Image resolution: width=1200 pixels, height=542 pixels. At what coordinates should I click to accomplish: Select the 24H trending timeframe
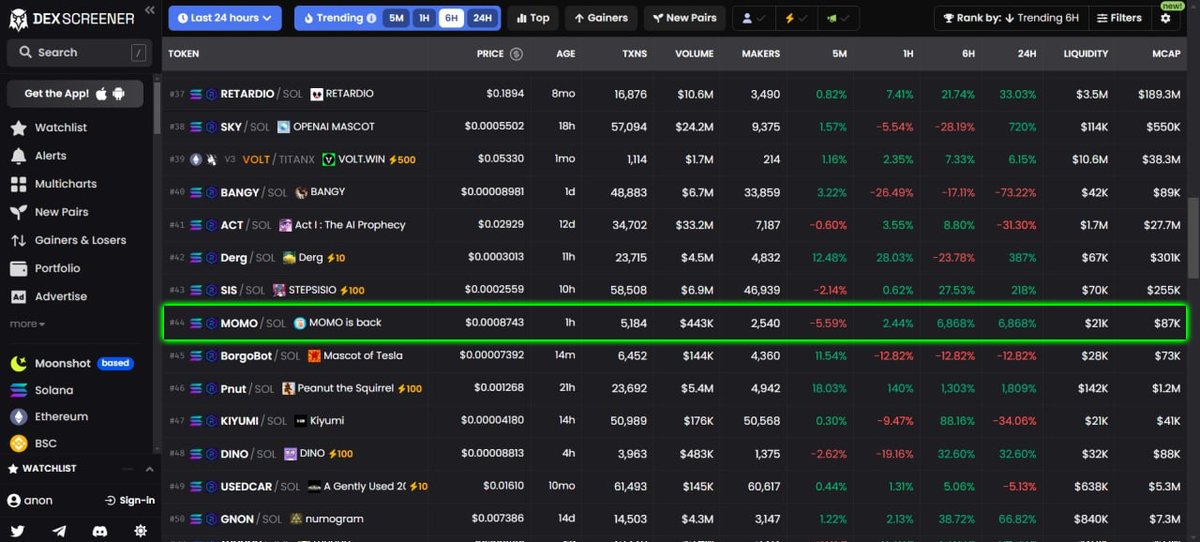(x=482, y=18)
